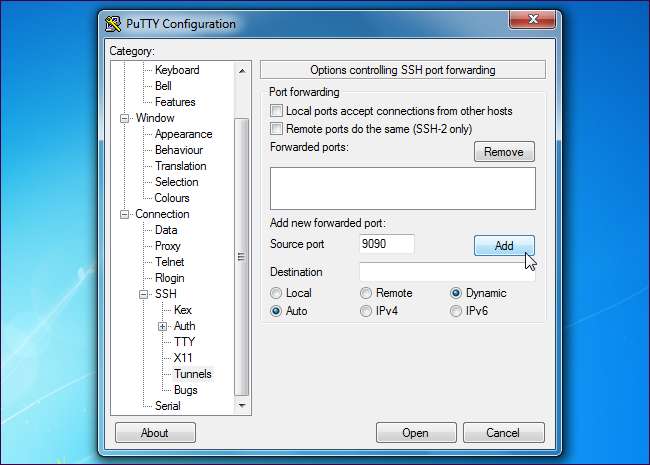
Task: Close the PuTTY Configuration window
Action: (533, 20)
